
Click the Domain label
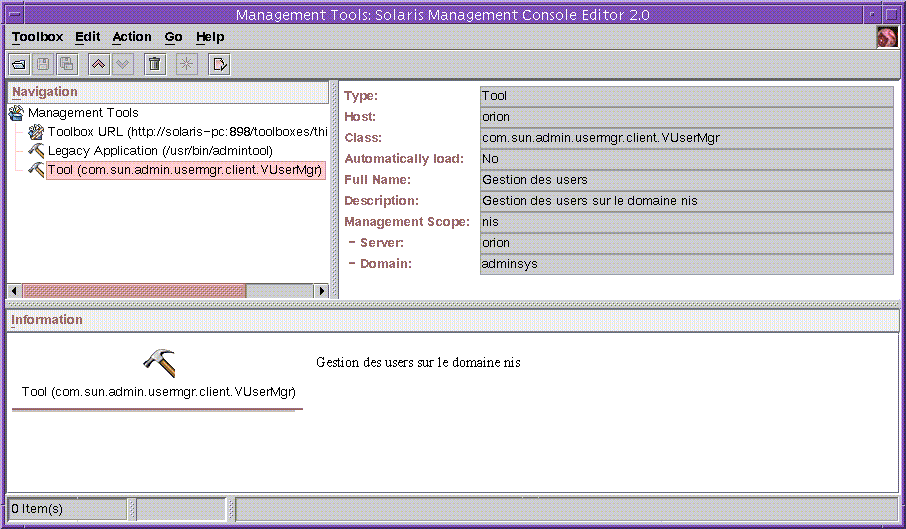click(381, 264)
